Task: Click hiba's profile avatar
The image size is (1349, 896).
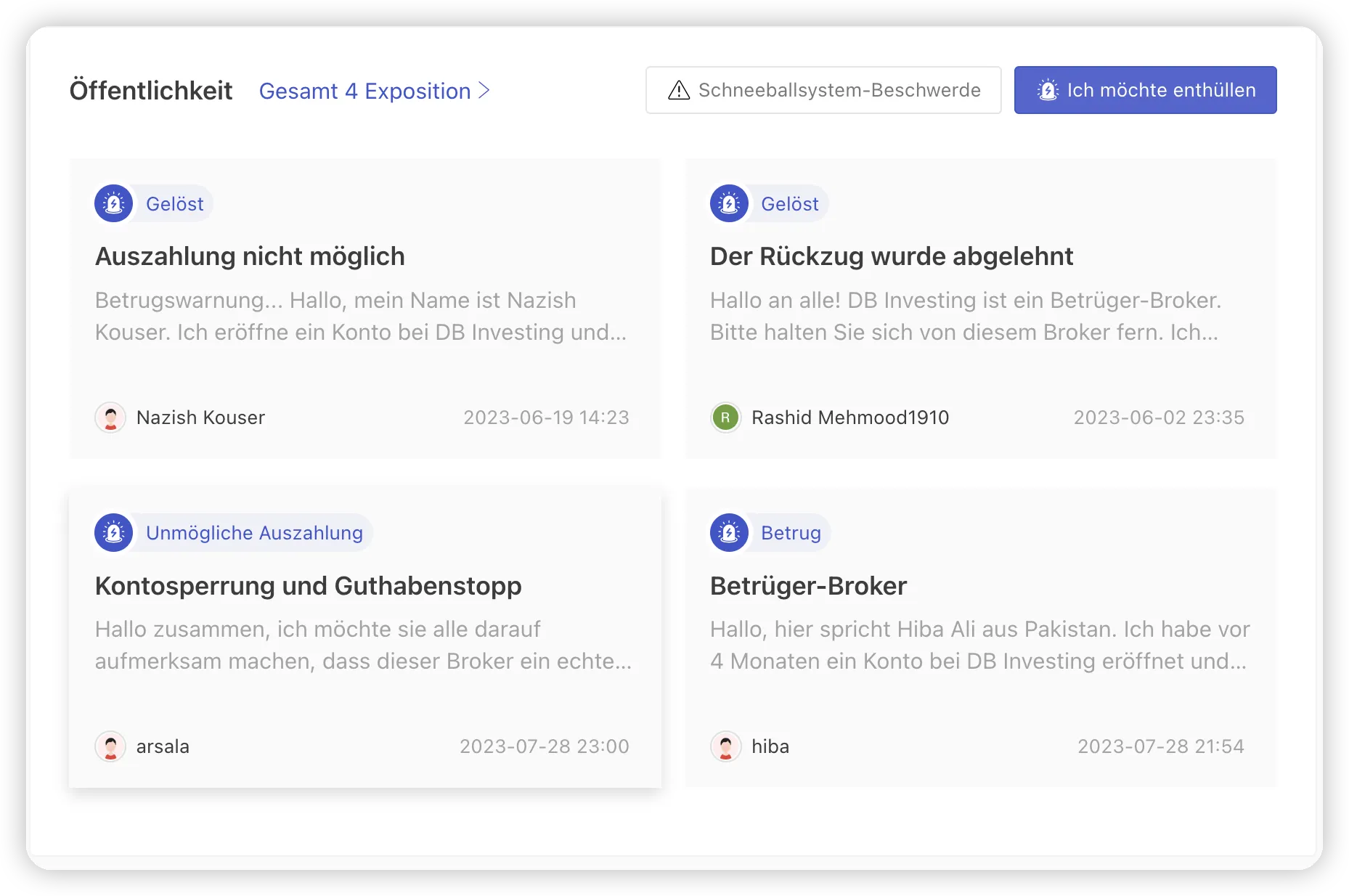Action: coord(725,746)
